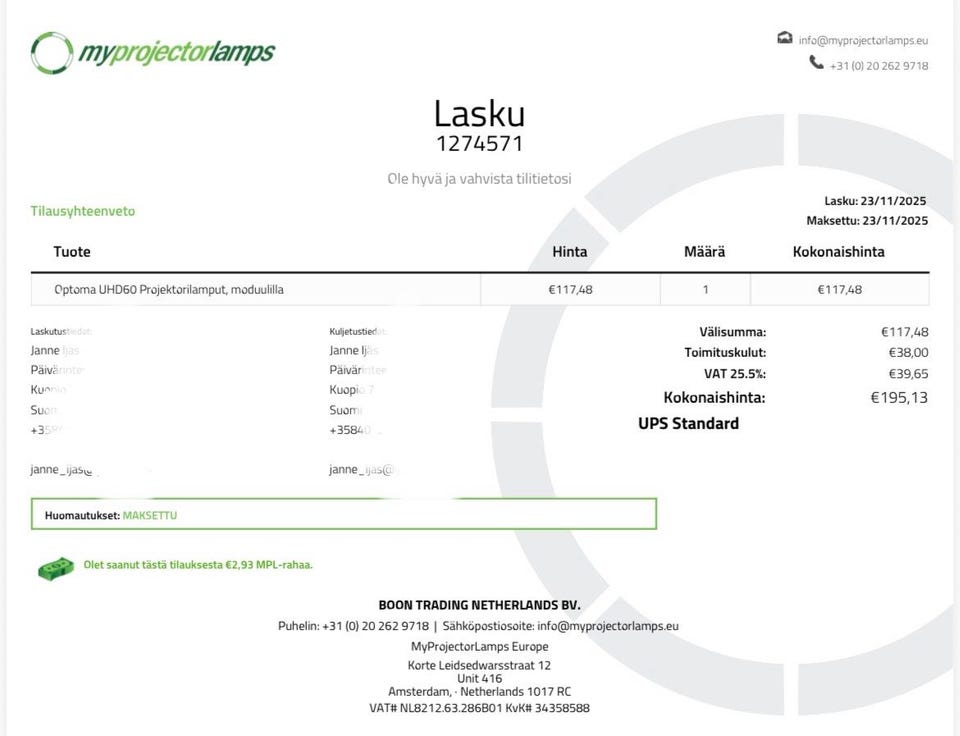This screenshot has width=960, height=736.
Task: Click footer email info@myprojectorlamps.eu
Action: pyautogui.click(x=608, y=626)
